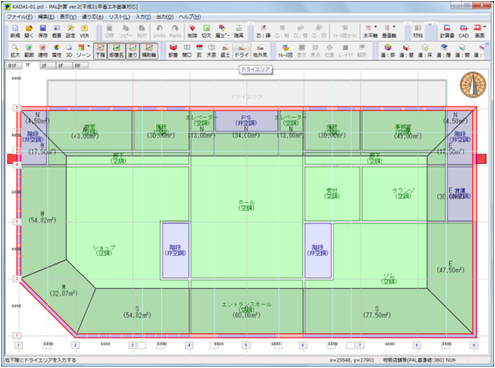Toggle the 塗り fill display
This screenshot has height=368, width=495.
(133, 51)
